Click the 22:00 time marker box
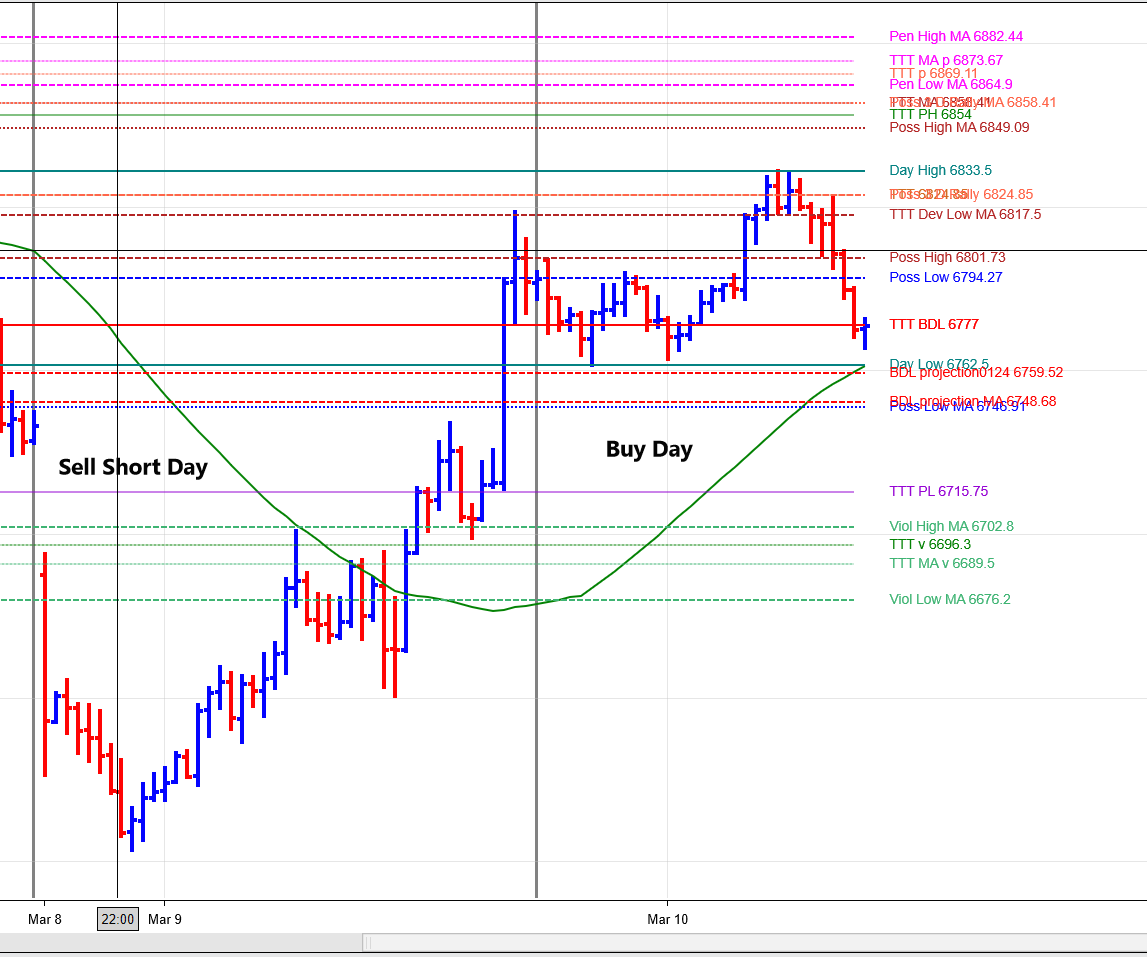This screenshot has width=1147, height=957. pos(118,919)
